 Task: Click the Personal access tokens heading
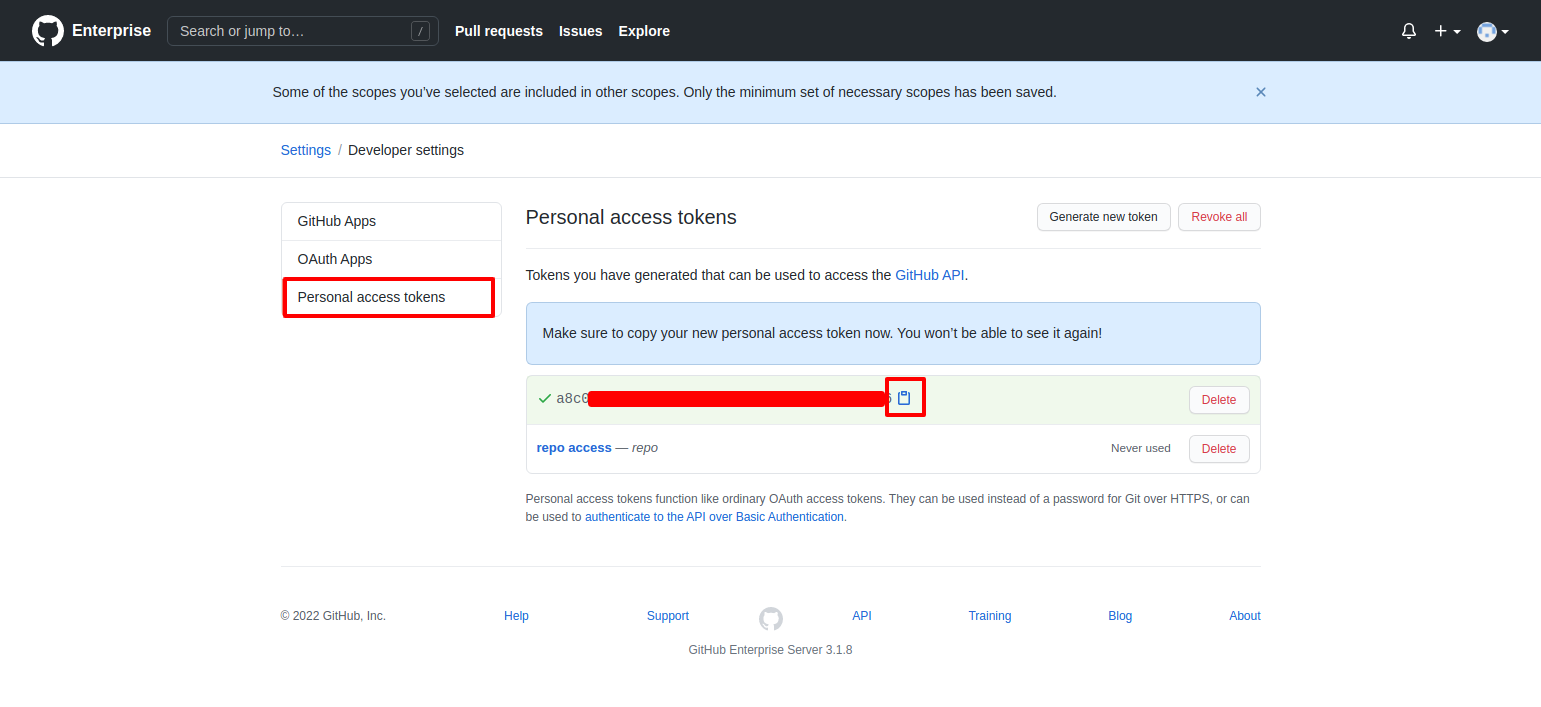pyautogui.click(x=631, y=217)
